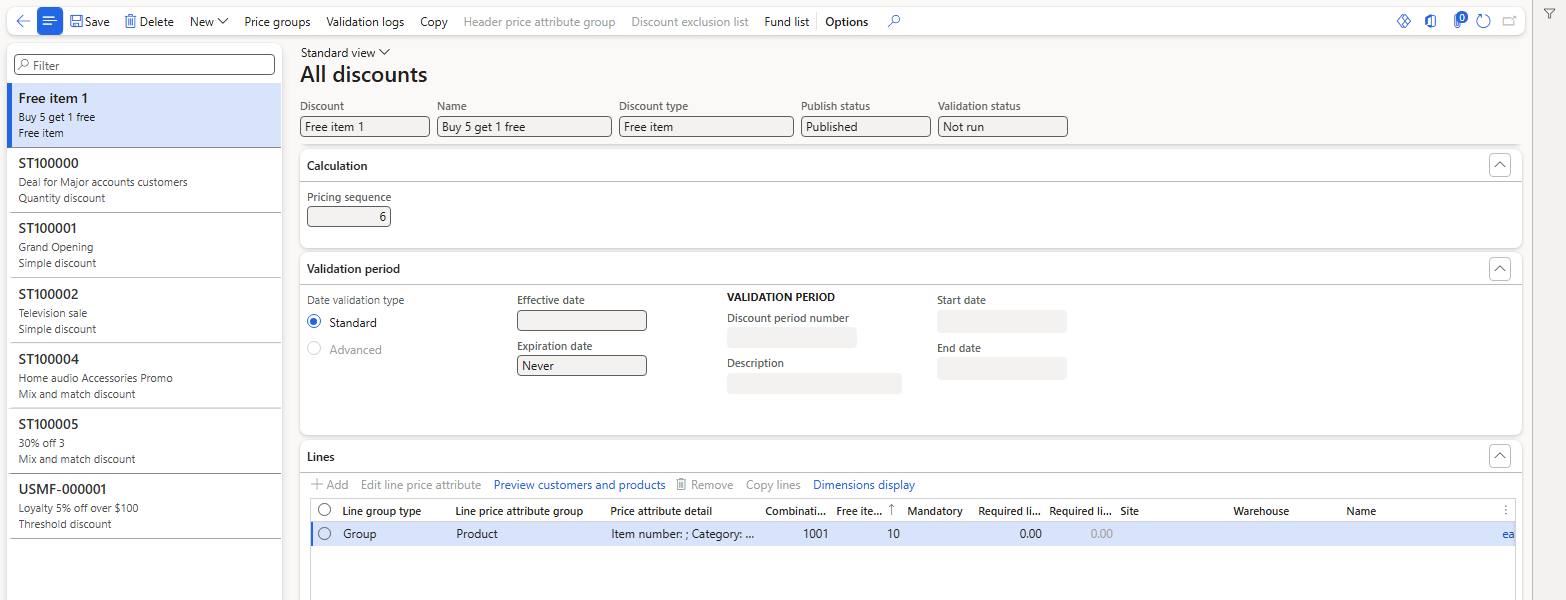The height and width of the screenshot is (600, 1566).
Task: Delete the current discount
Action: [149, 21]
